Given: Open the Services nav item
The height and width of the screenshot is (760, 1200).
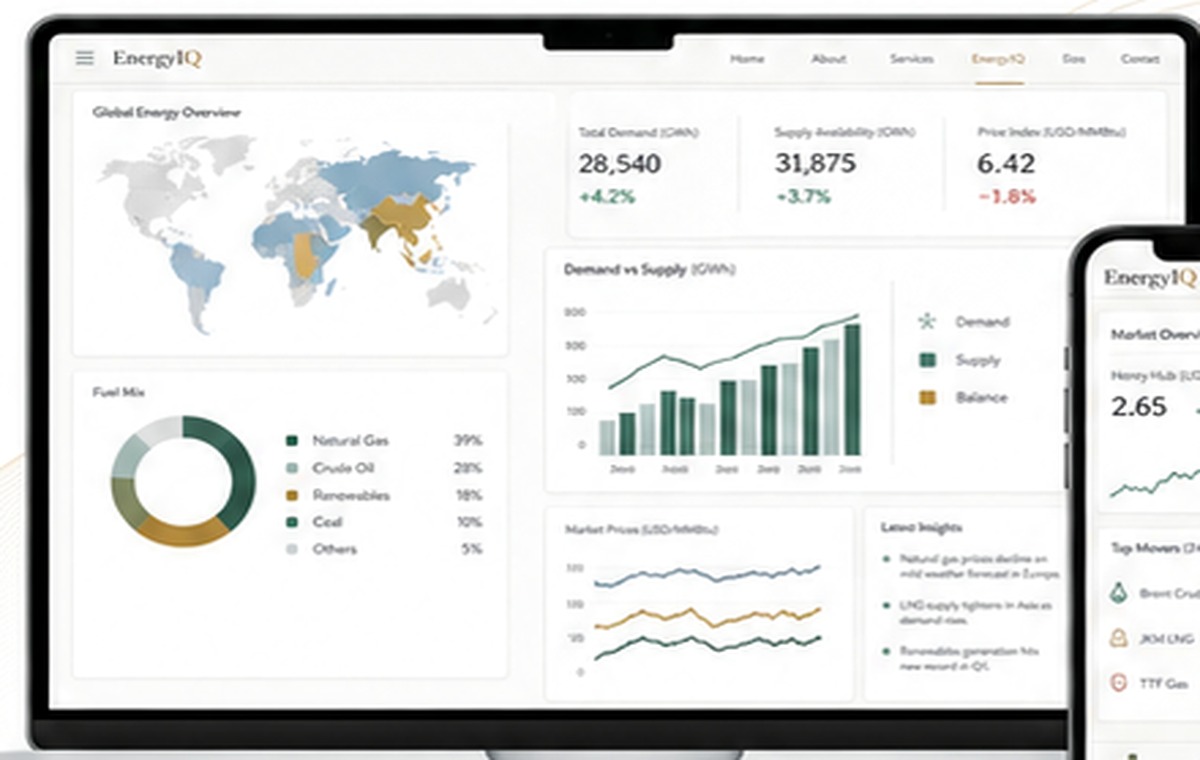Looking at the screenshot, I should click(912, 59).
